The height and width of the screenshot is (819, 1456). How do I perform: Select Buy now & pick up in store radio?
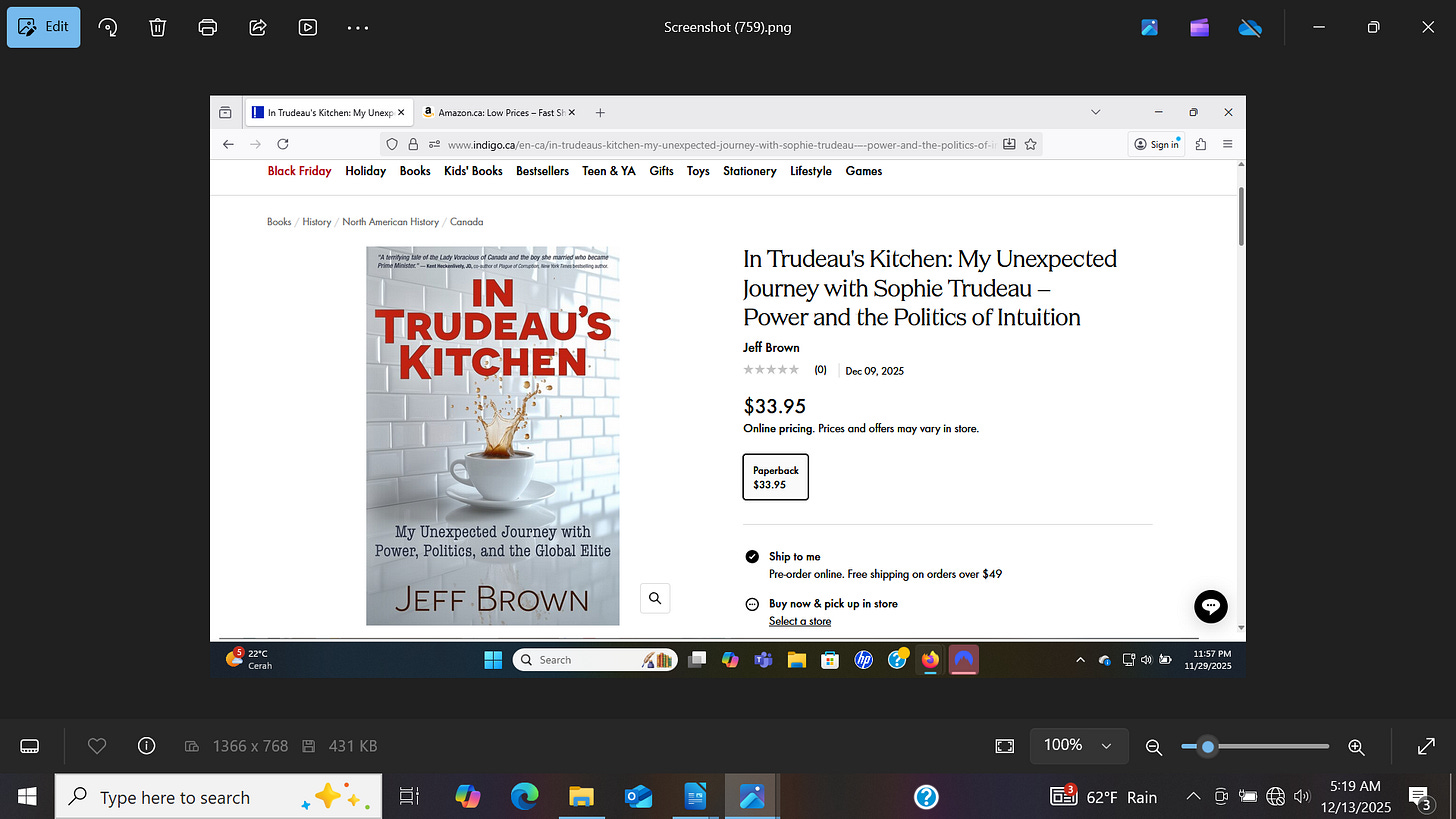pos(752,604)
